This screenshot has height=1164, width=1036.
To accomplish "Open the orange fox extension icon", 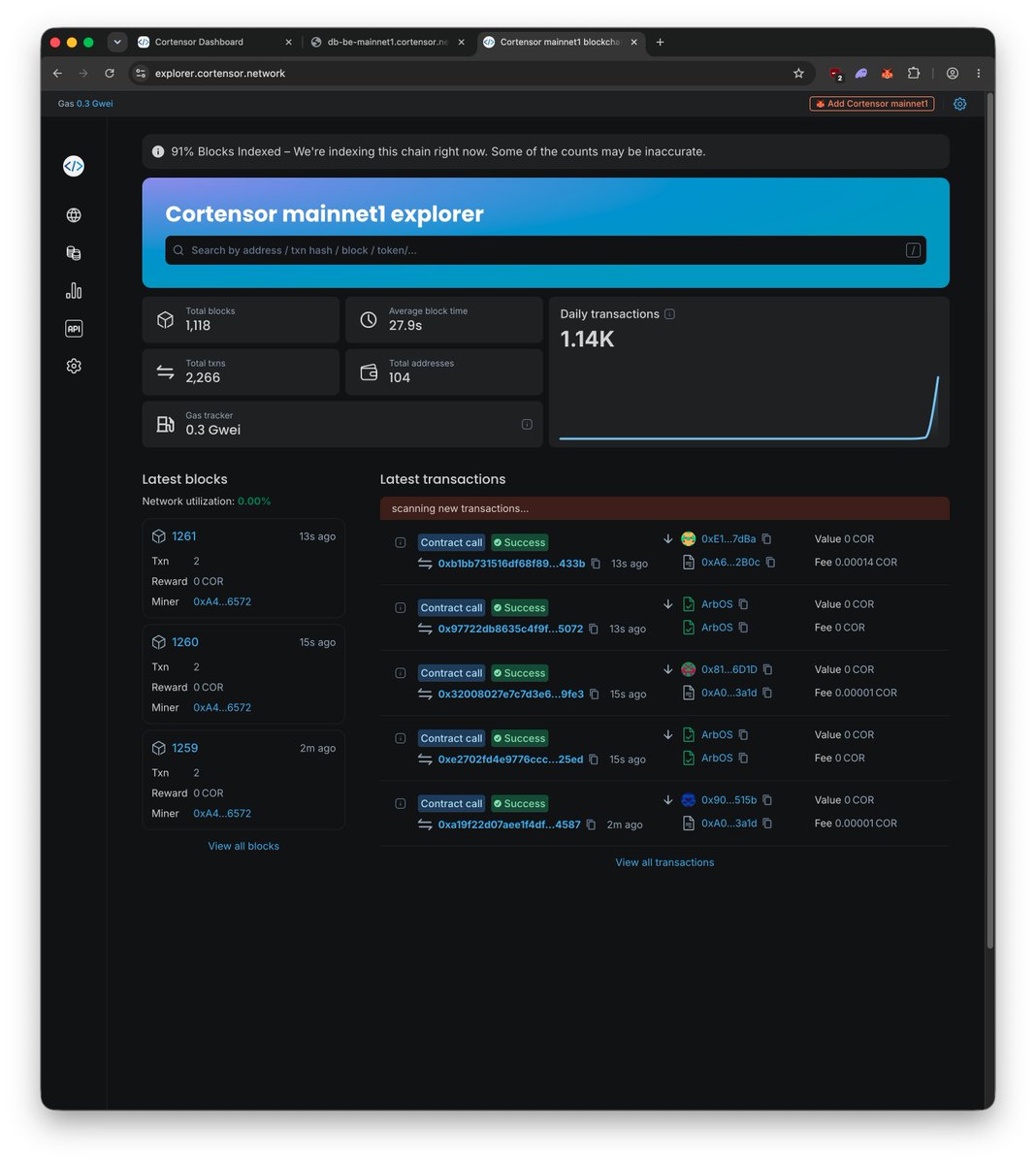I will (x=887, y=74).
